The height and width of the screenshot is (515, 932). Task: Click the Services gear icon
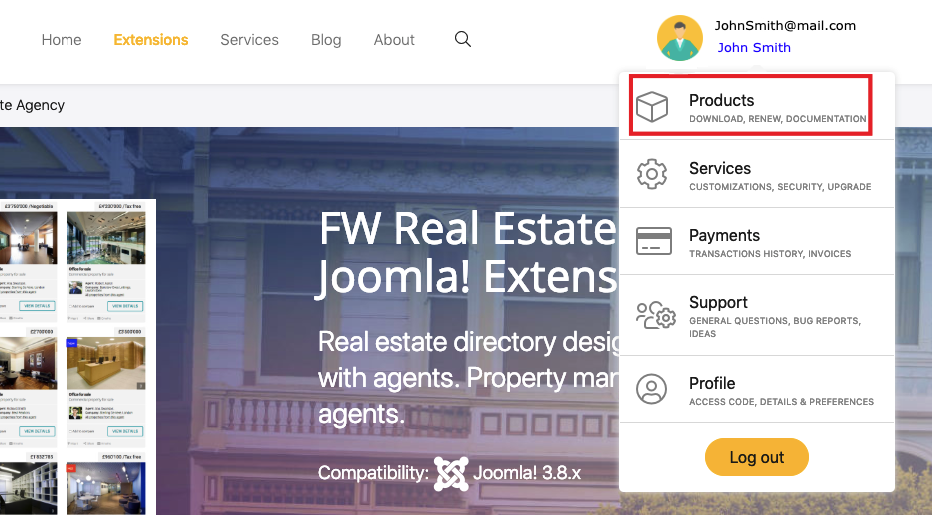click(x=652, y=174)
